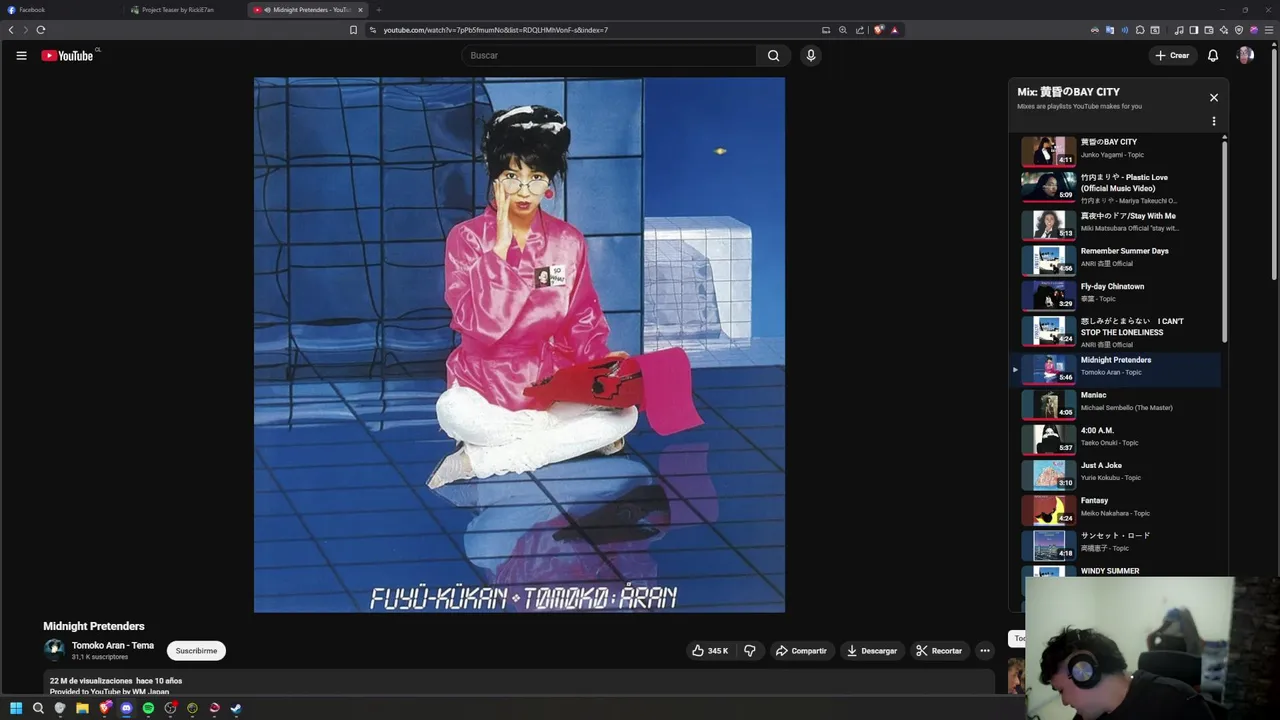Viewport: 1280px width, 720px height.
Task: Open more actions ellipsis under video
Action: (x=985, y=651)
